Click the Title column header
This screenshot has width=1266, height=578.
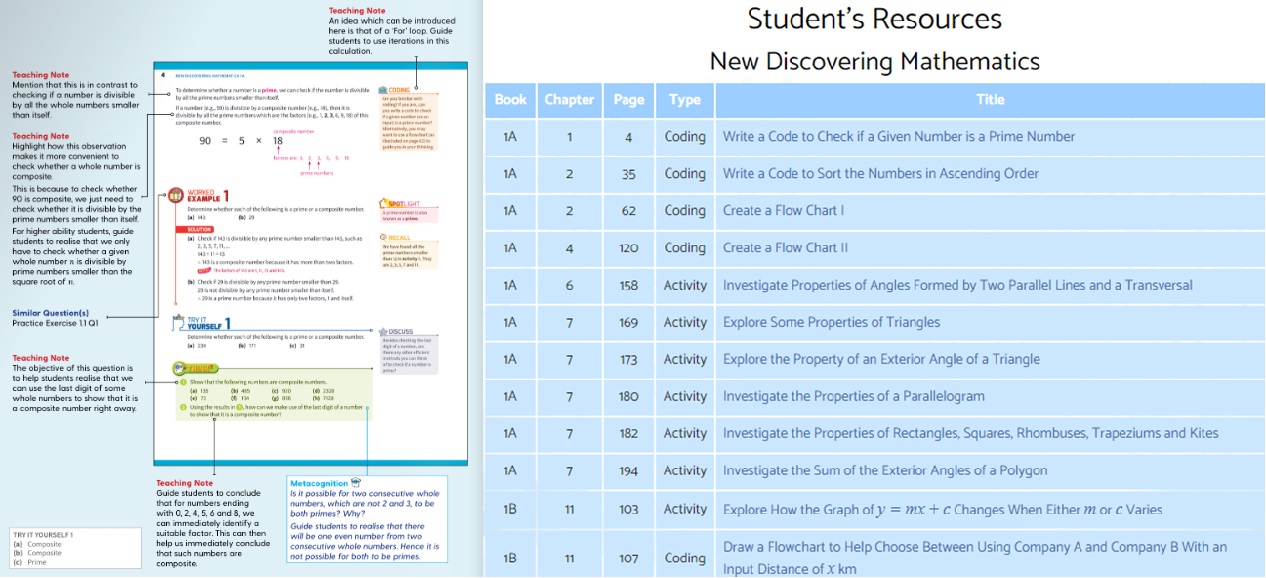click(x=990, y=100)
